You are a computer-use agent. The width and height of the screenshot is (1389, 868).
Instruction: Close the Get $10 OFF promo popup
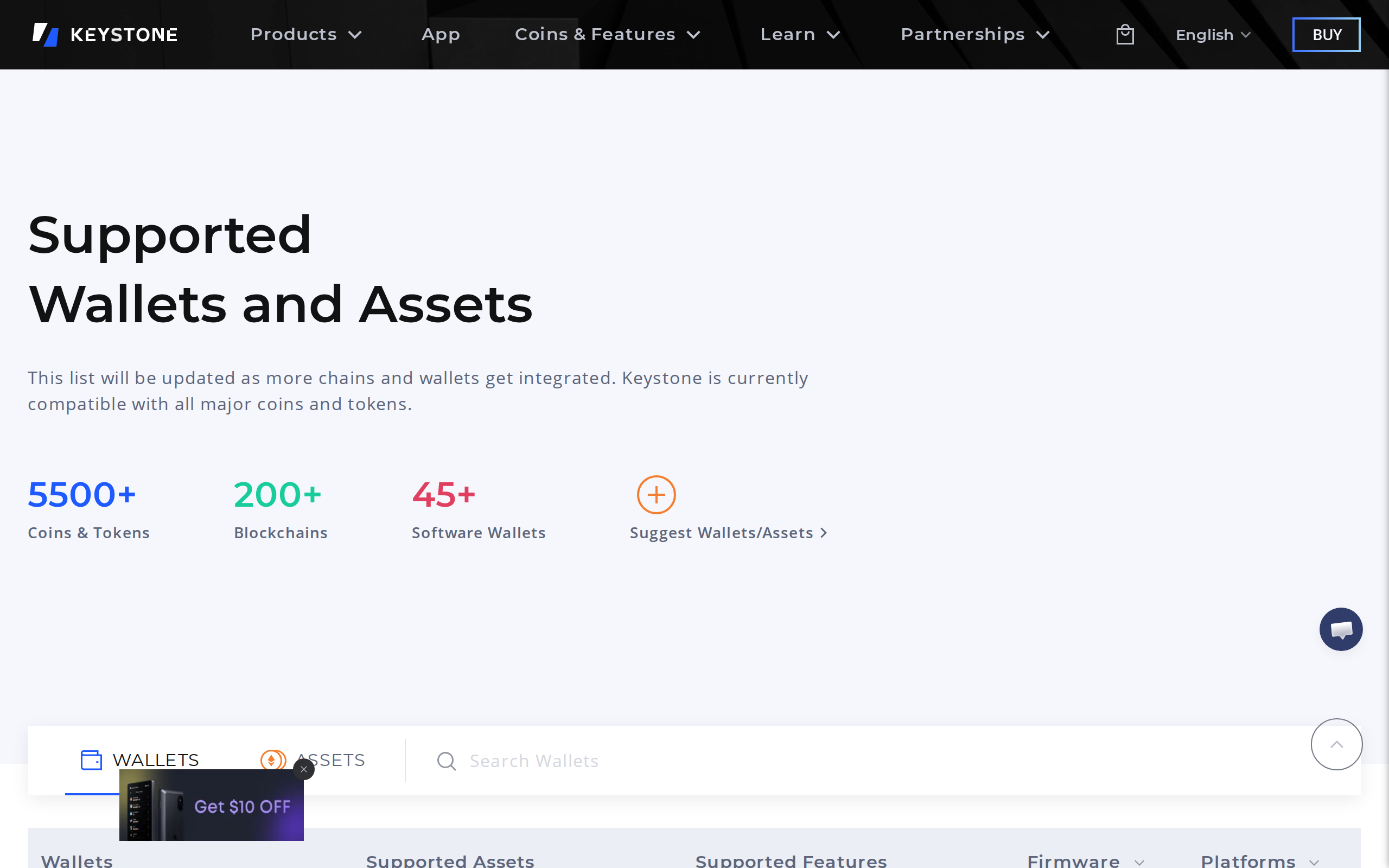tap(304, 769)
